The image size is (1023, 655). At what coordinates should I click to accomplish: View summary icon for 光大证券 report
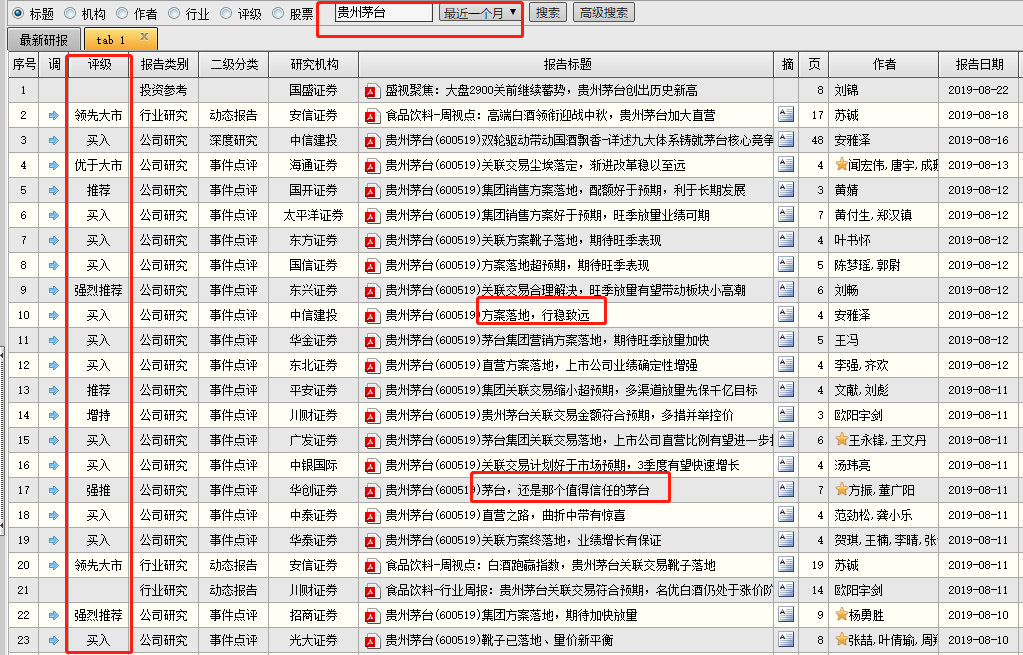[786, 639]
